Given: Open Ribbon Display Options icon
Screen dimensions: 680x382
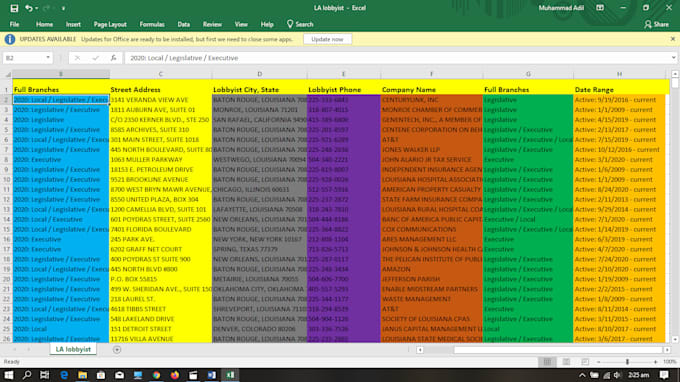Looking at the screenshot, I should coord(600,8).
